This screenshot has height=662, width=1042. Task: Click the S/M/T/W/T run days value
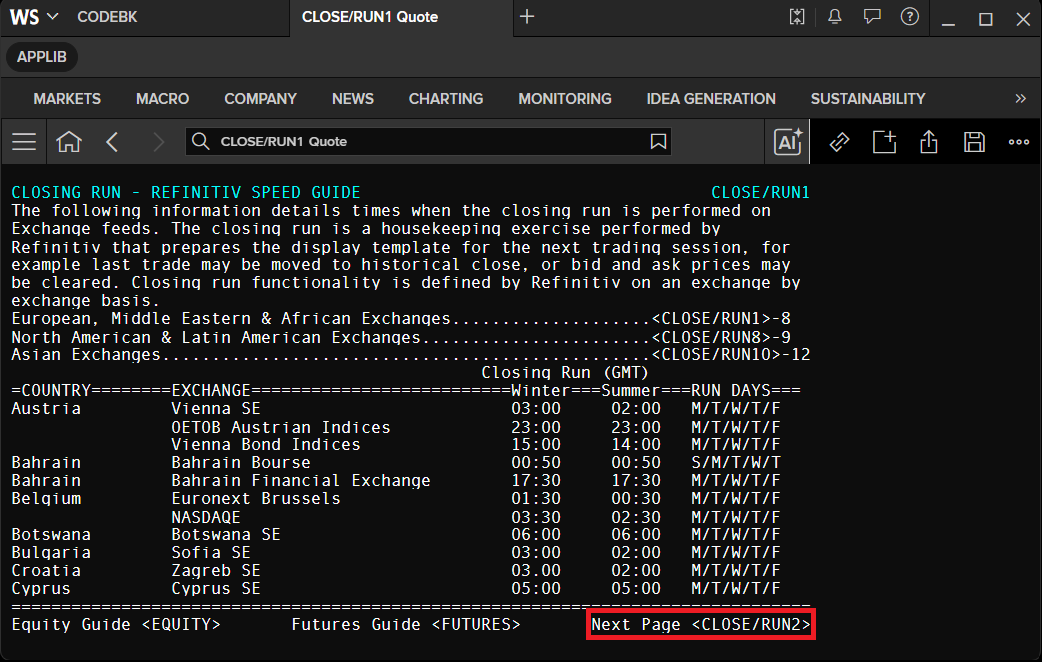[736, 463]
